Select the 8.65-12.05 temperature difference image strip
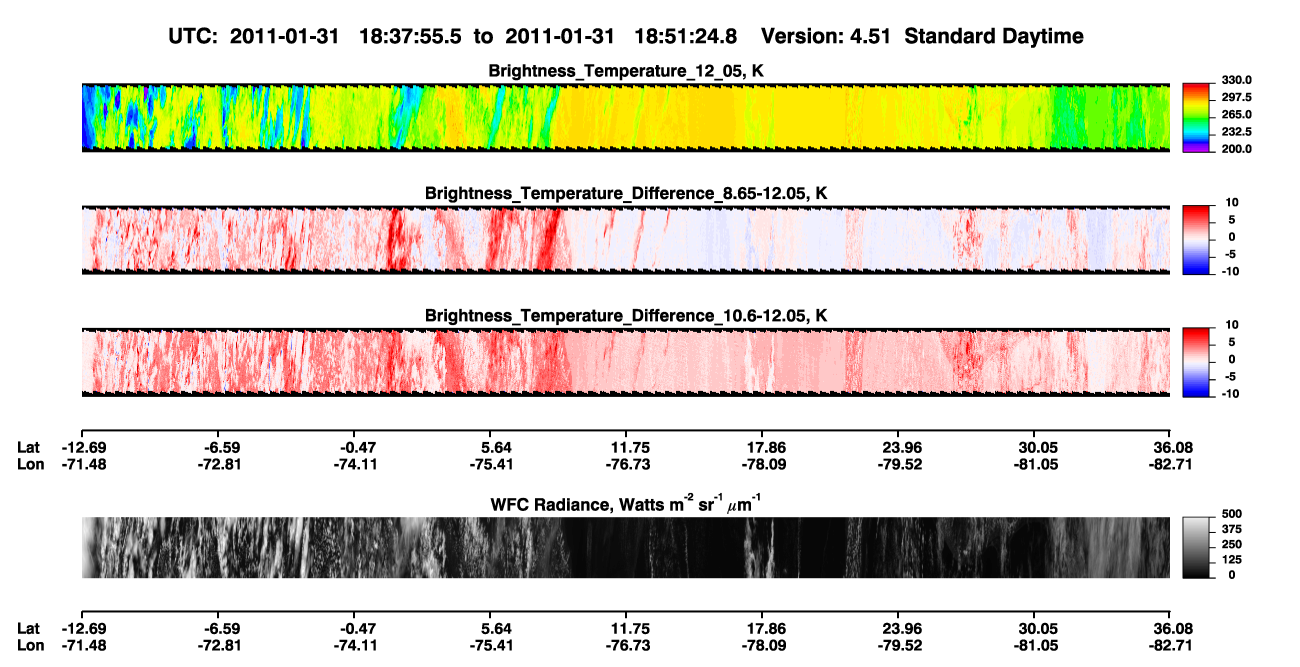The height and width of the screenshot is (667, 1300). (625, 239)
